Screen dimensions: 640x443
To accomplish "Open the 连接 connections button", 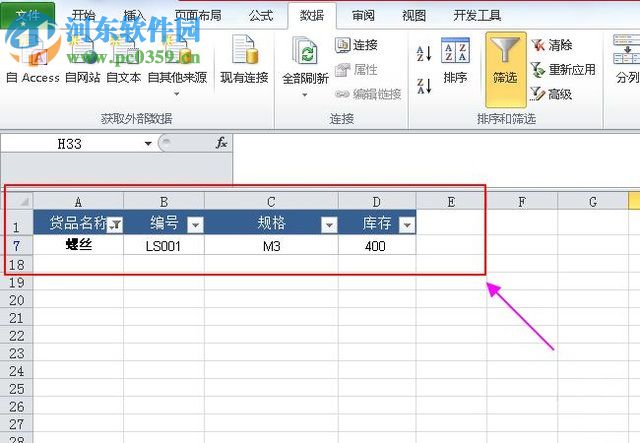I will (x=356, y=45).
